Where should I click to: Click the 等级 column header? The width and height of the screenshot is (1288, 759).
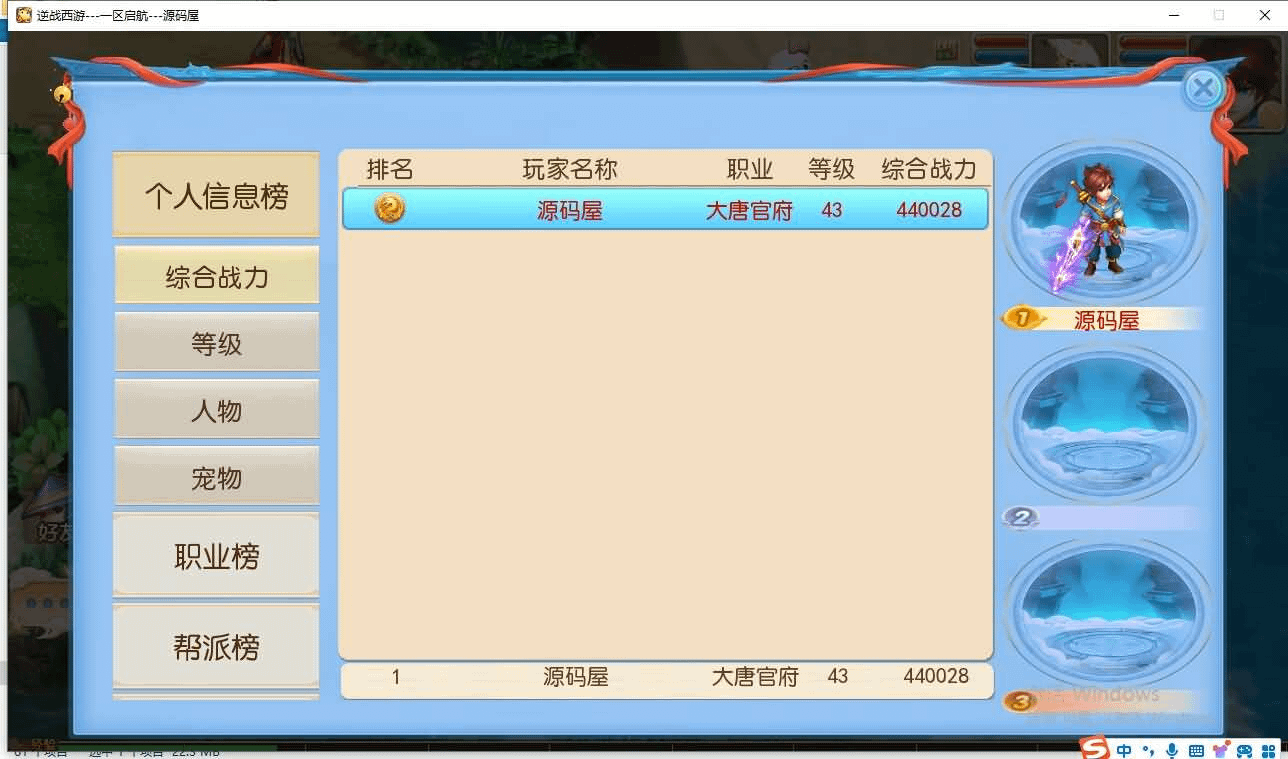(x=832, y=169)
